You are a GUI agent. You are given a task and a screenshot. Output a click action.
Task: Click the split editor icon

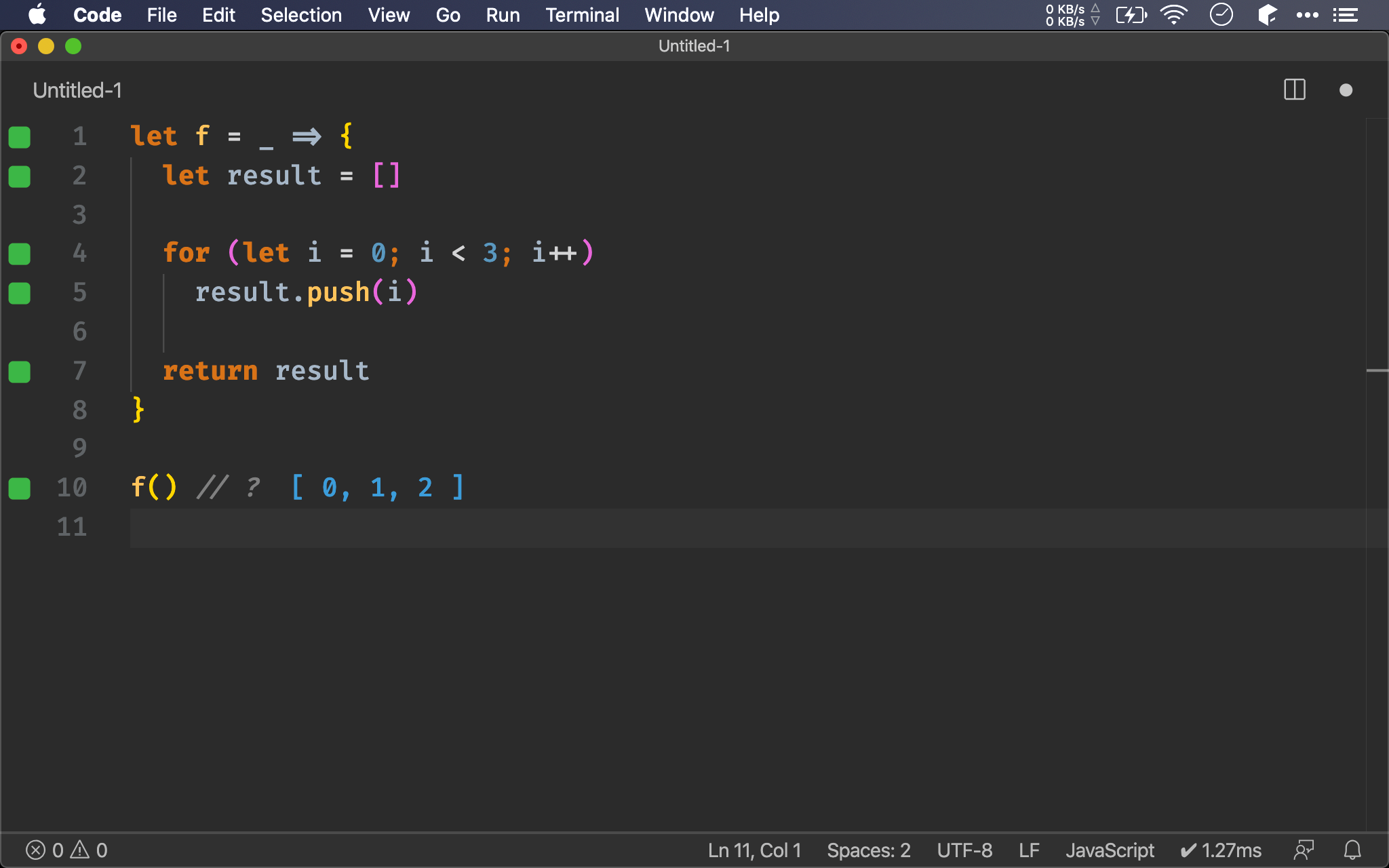click(1295, 91)
